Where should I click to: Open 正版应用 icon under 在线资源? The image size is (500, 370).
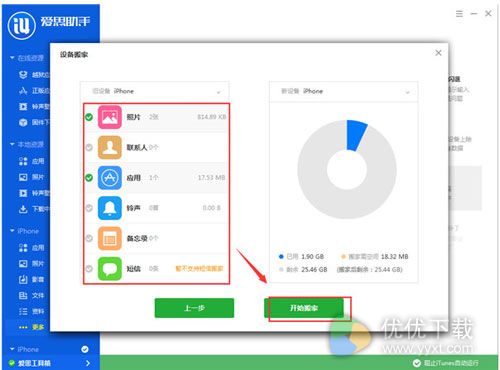[23, 91]
